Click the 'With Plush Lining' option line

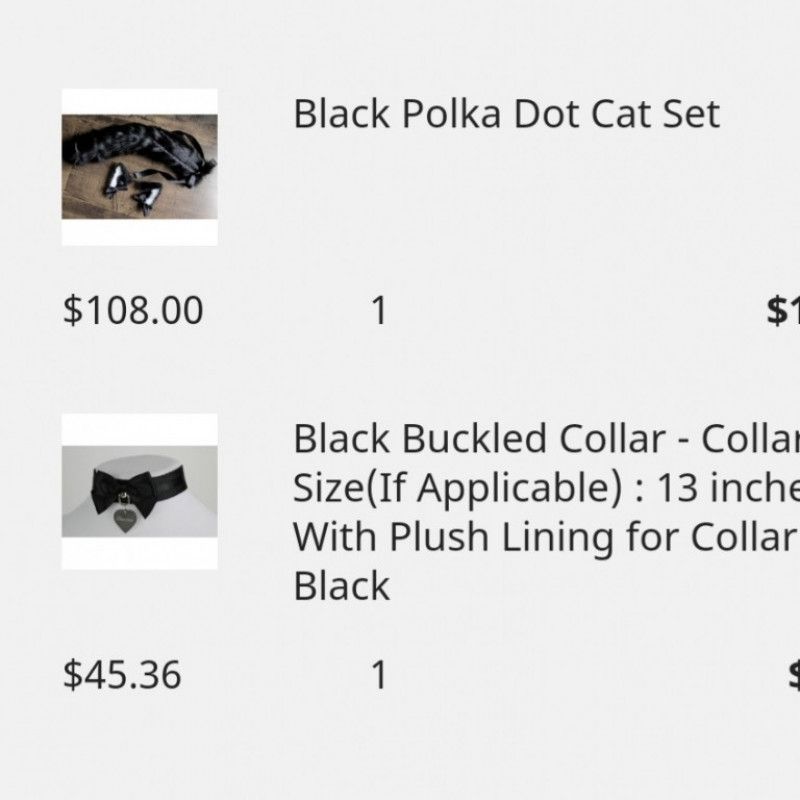click(x=545, y=537)
